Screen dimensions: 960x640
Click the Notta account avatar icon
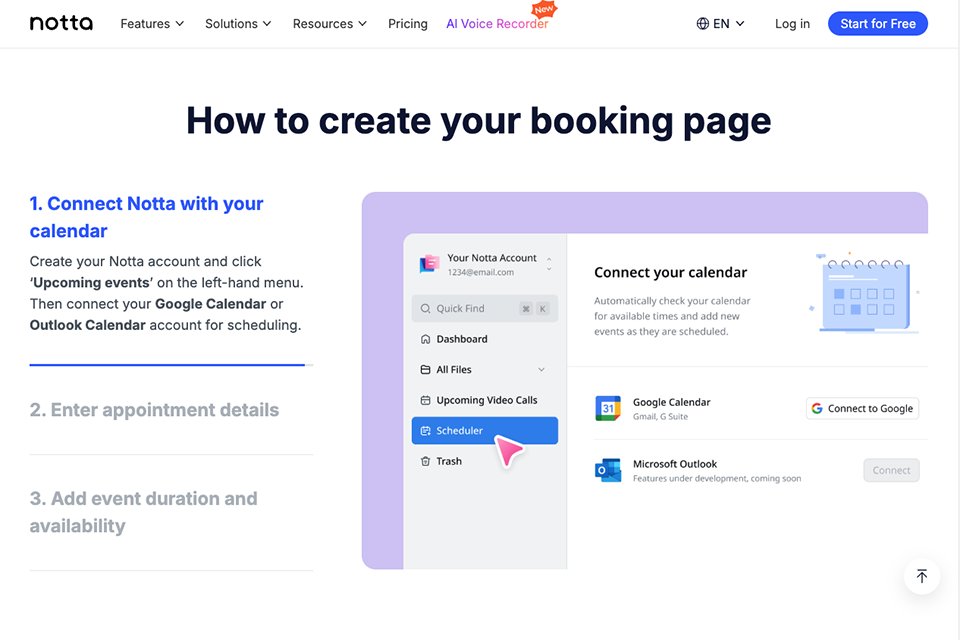click(x=429, y=264)
